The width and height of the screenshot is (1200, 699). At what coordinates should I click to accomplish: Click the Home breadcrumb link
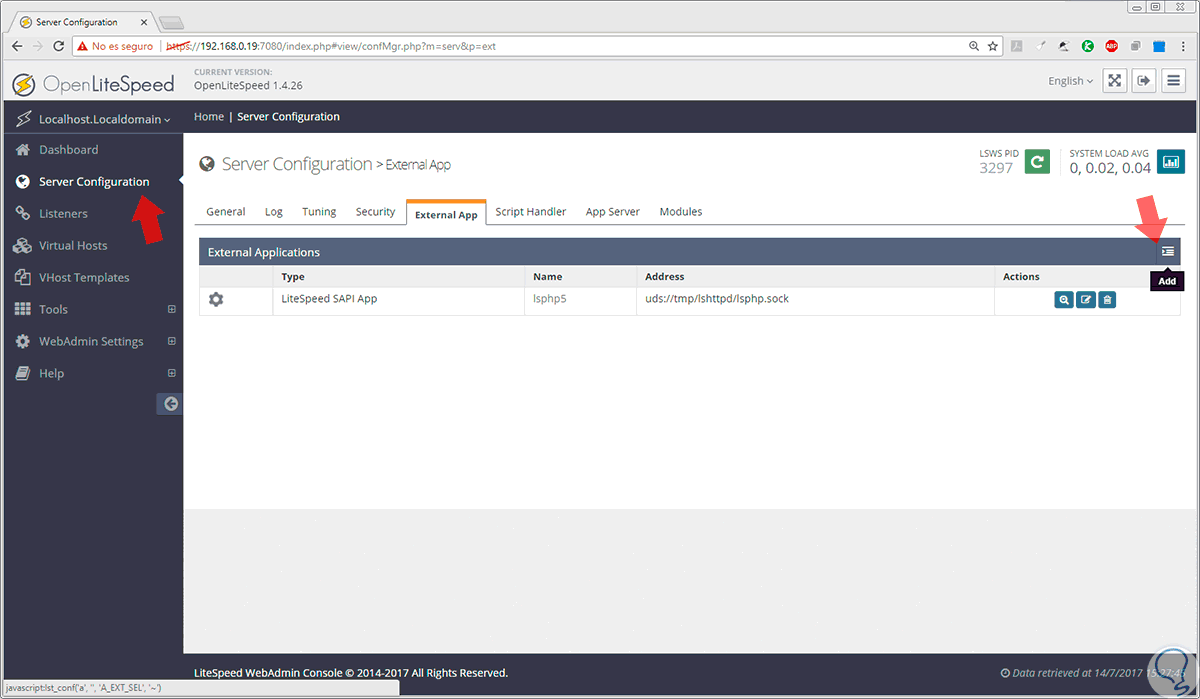[x=209, y=117]
